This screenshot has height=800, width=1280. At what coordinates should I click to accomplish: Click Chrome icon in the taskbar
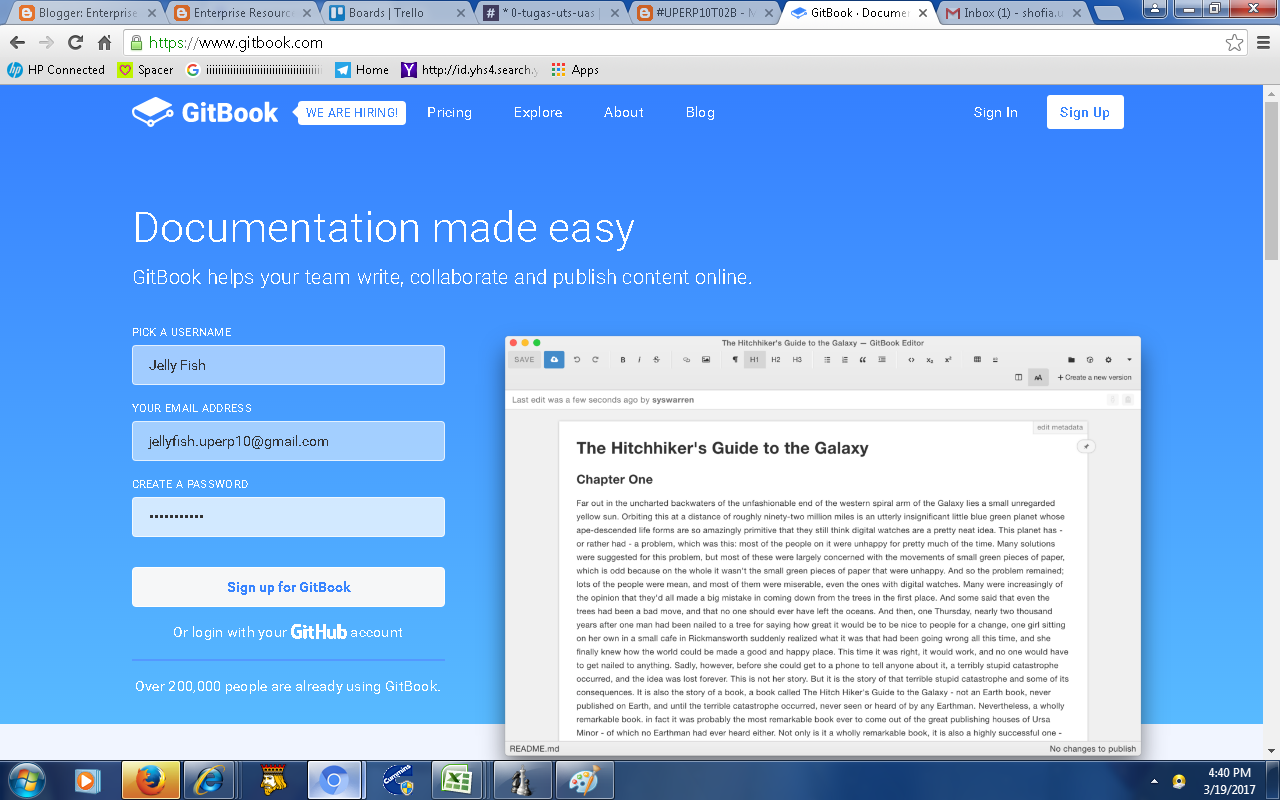pyautogui.click(x=334, y=780)
